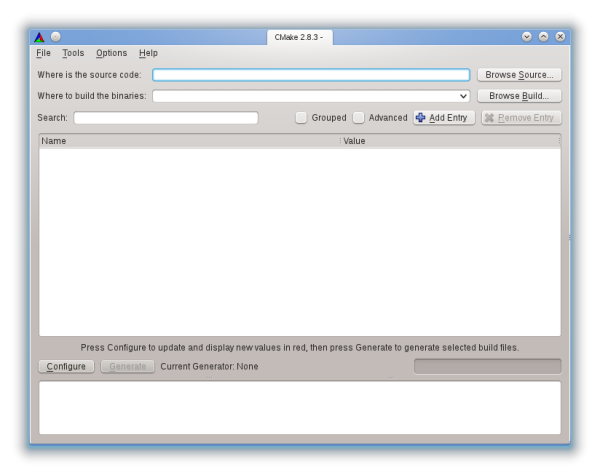Open the Options menu

pos(111,53)
